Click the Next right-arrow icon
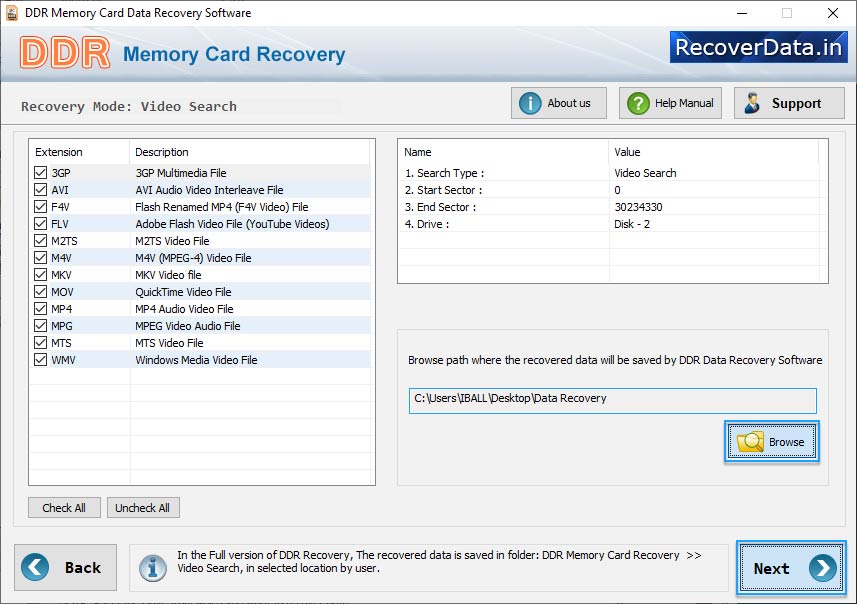 [x=823, y=568]
